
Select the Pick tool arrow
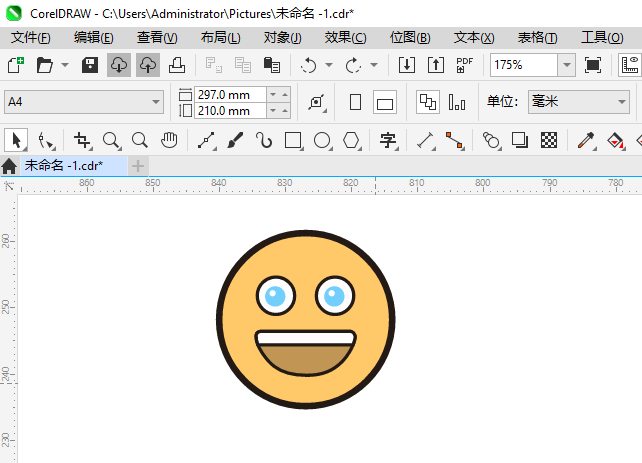tap(16, 140)
